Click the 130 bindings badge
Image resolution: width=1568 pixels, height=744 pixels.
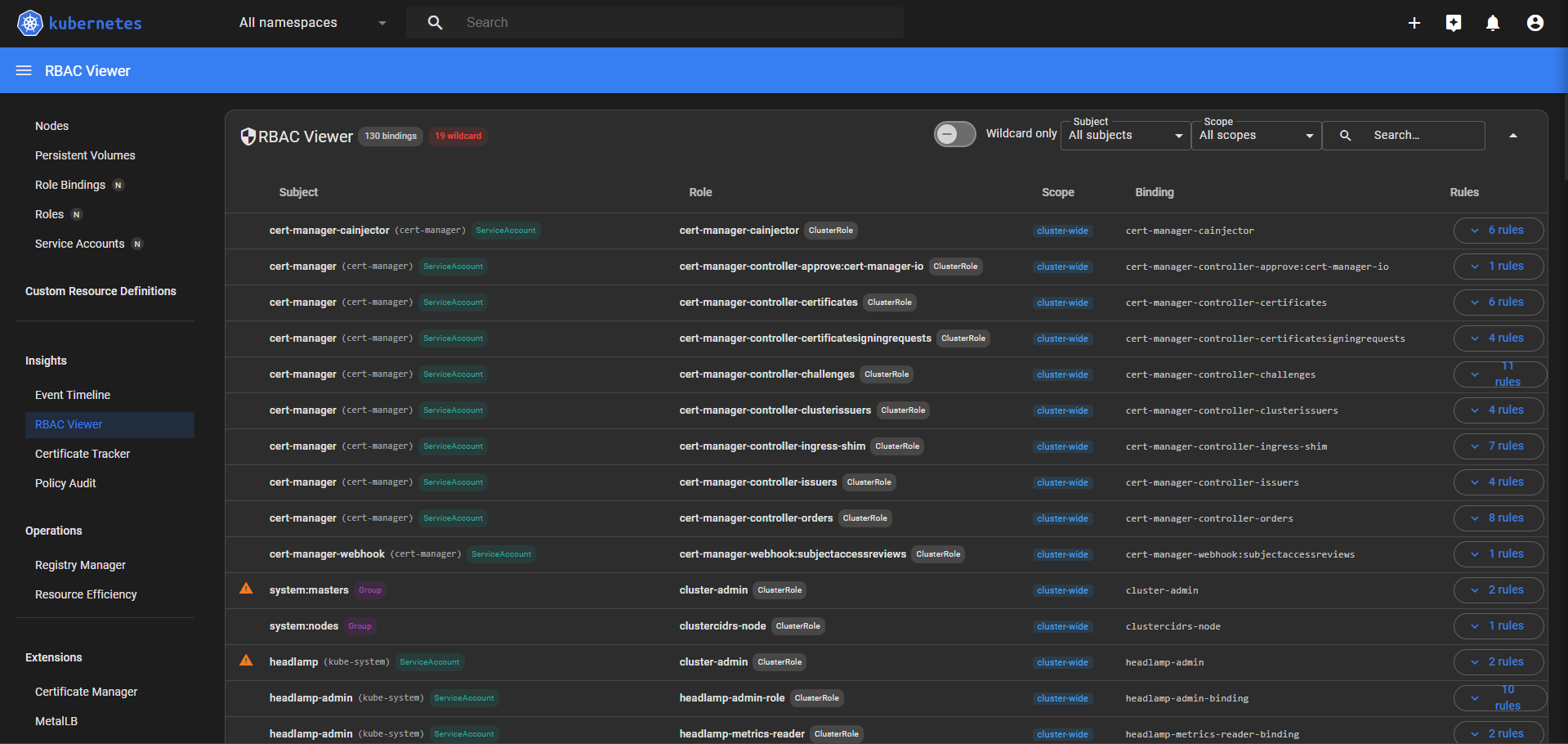point(391,136)
